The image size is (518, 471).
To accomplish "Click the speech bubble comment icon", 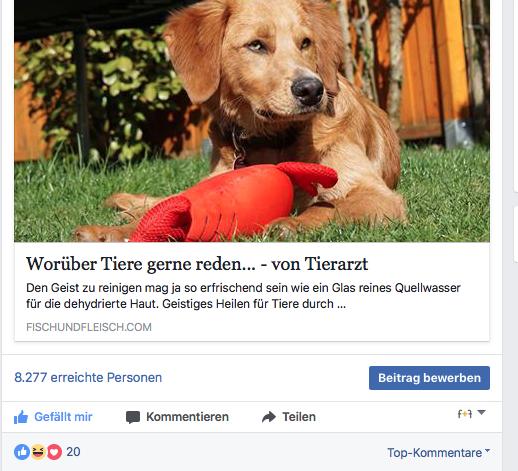I will [133, 417].
